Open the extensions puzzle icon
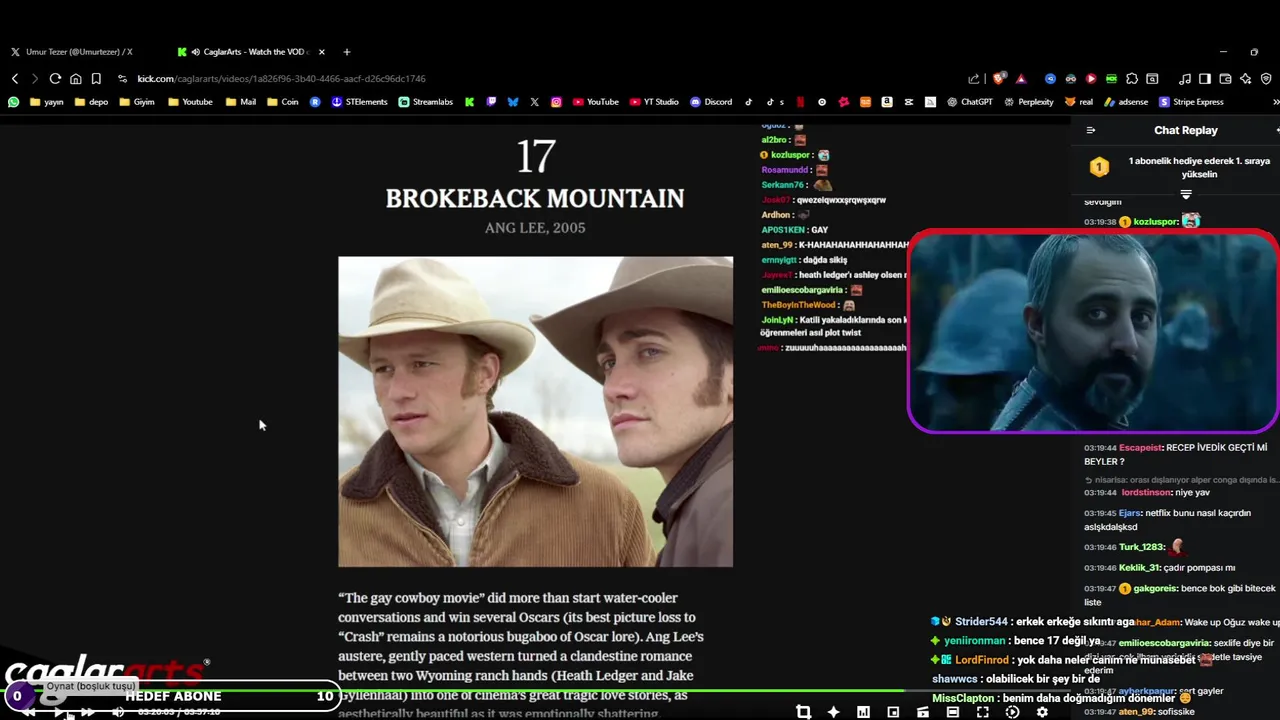 1132,79
